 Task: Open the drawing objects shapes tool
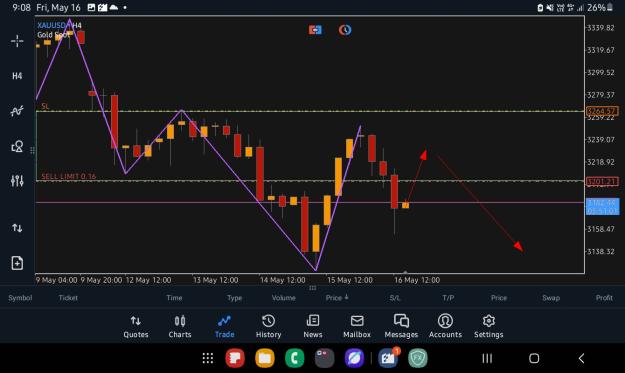point(17,146)
